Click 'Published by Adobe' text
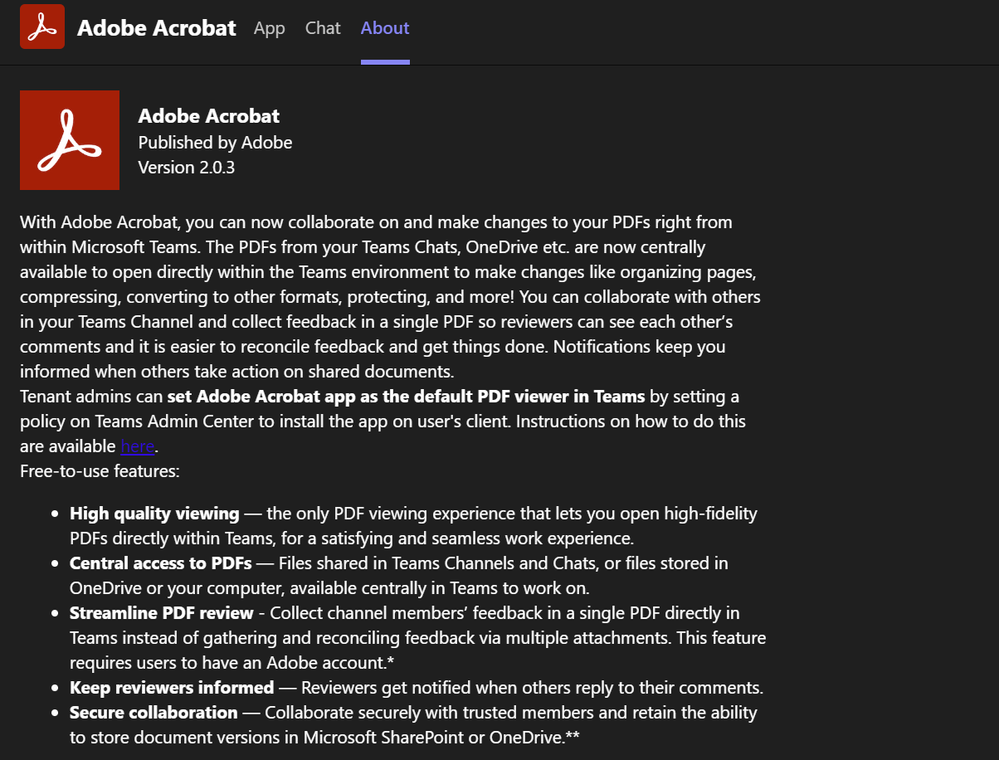Image resolution: width=999 pixels, height=760 pixels. (x=215, y=142)
